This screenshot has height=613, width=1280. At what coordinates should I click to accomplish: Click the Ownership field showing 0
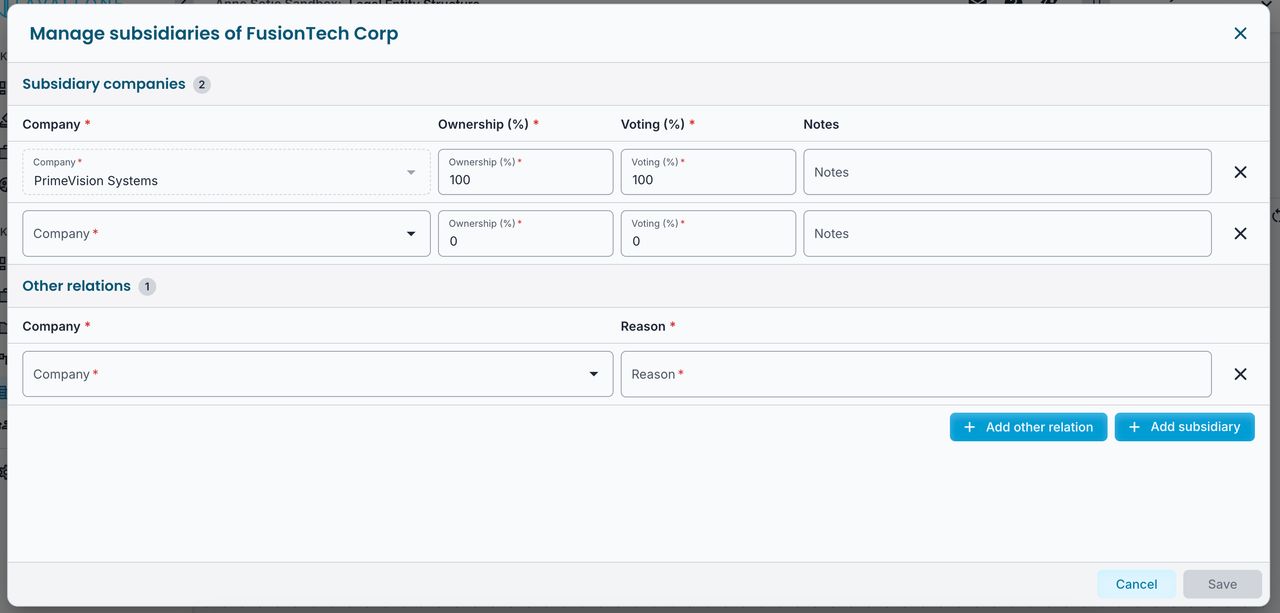tap(525, 233)
